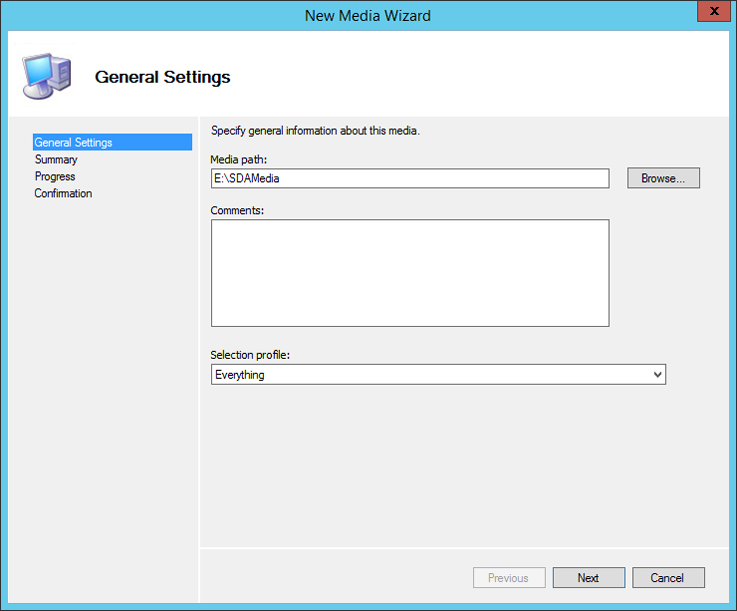Expand the Selection profile dropdown arrow

point(656,375)
